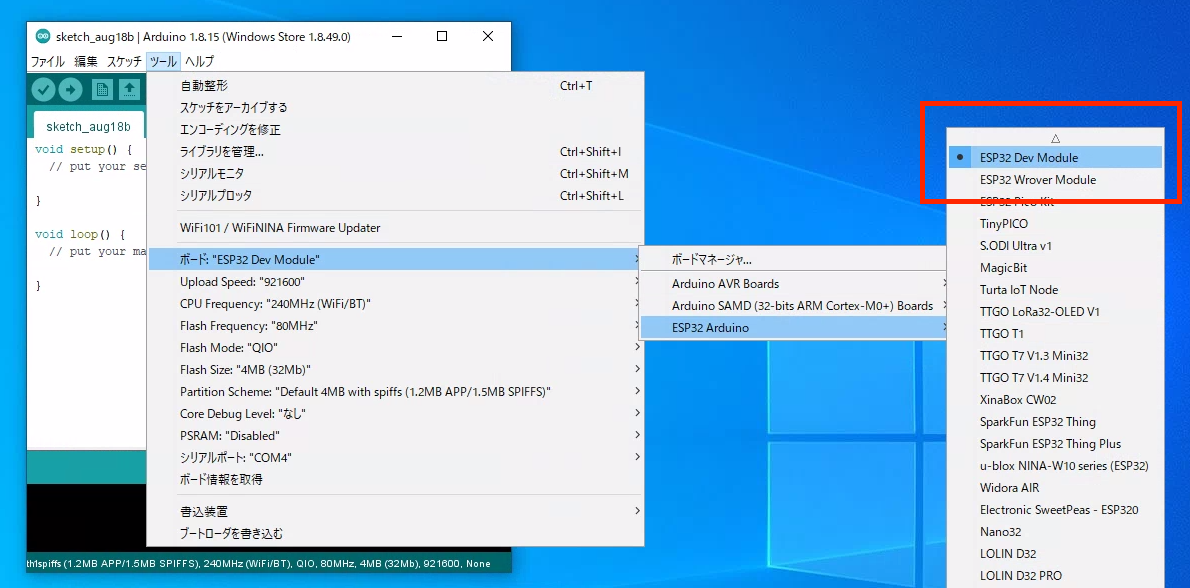Open シリアルモニタ from the menu
The height and width of the screenshot is (588, 1190).
(x=395, y=174)
